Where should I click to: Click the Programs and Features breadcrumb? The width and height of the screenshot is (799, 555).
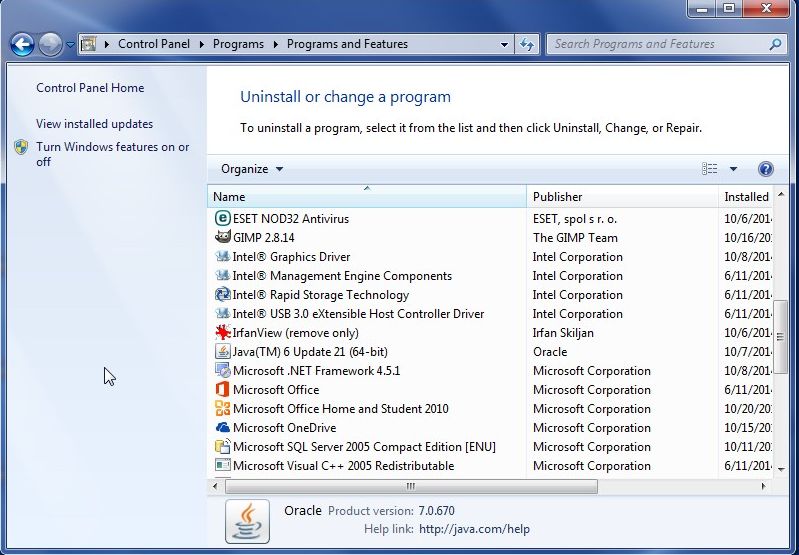pyautogui.click(x=347, y=44)
